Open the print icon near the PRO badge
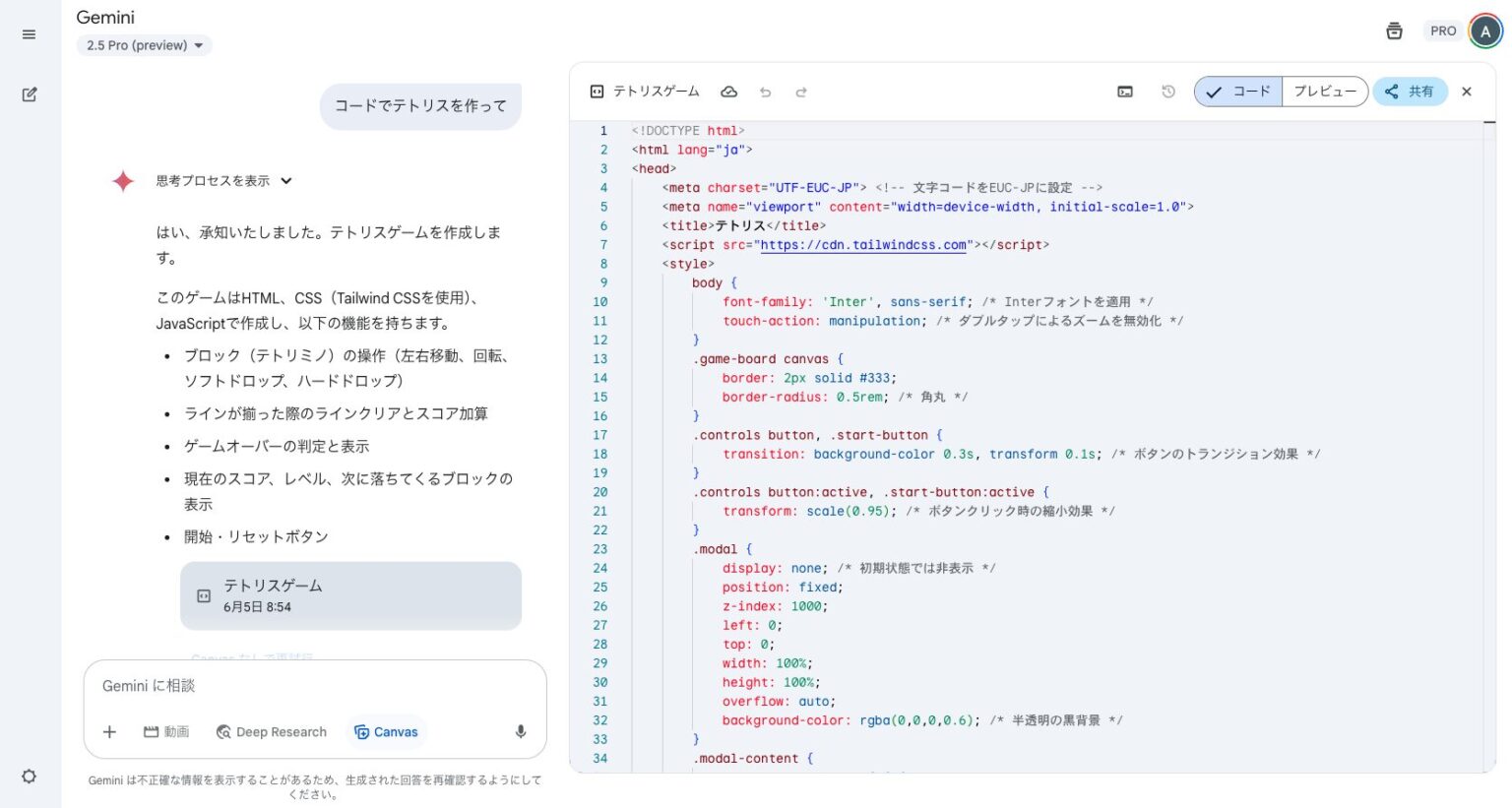The image size is (1512, 808). pos(1394,31)
